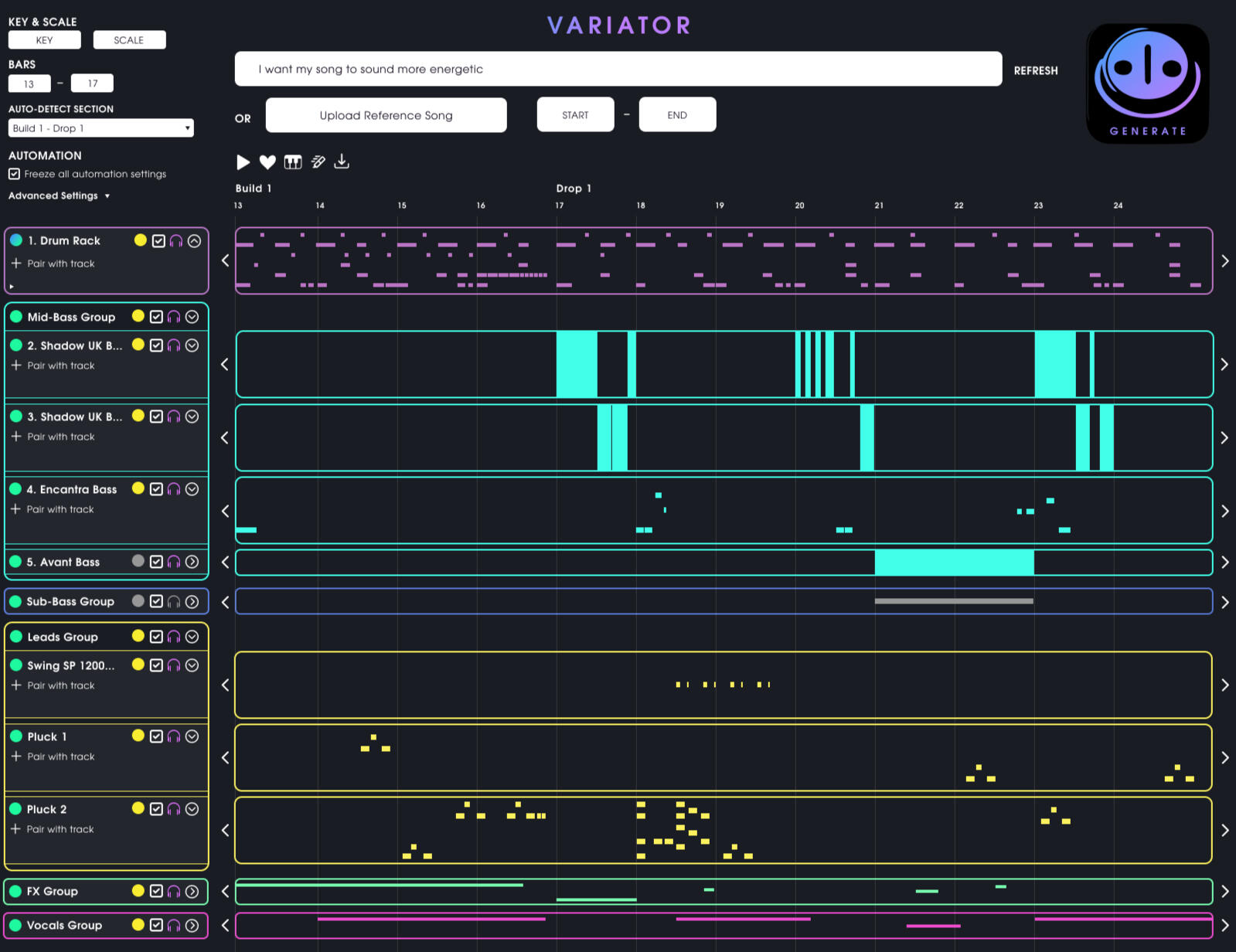The width and height of the screenshot is (1236, 952).
Task: Open the Auto-Detect Section dropdown
Action: pyautogui.click(x=100, y=128)
